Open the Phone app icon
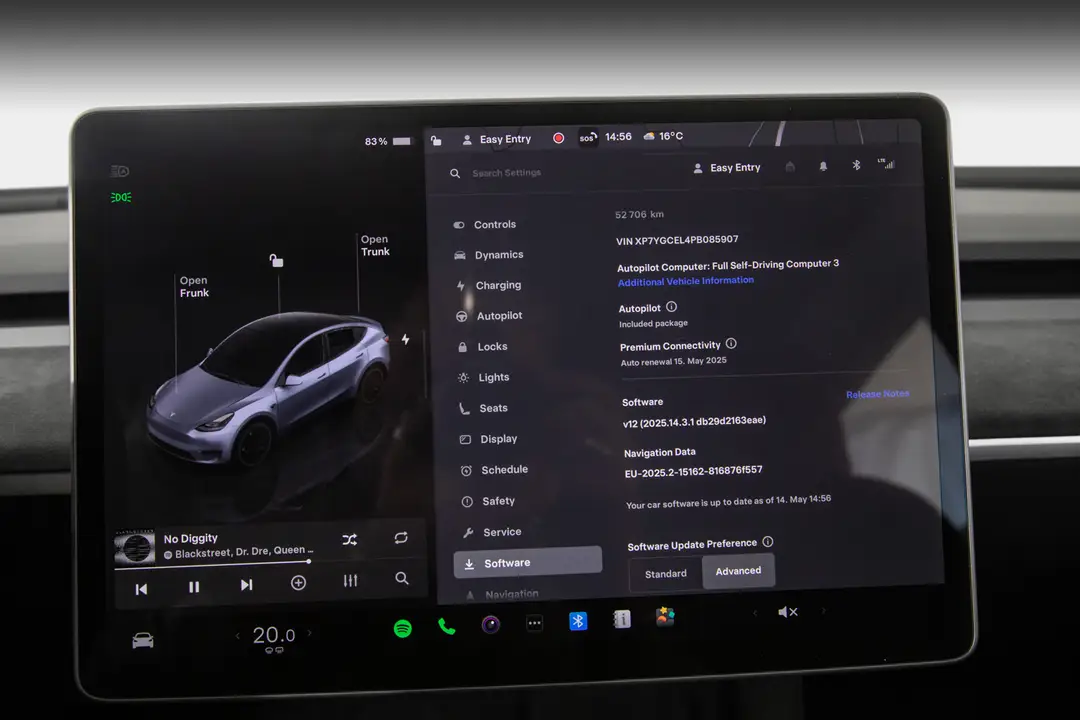1080x720 pixels. tap(446, 626)
